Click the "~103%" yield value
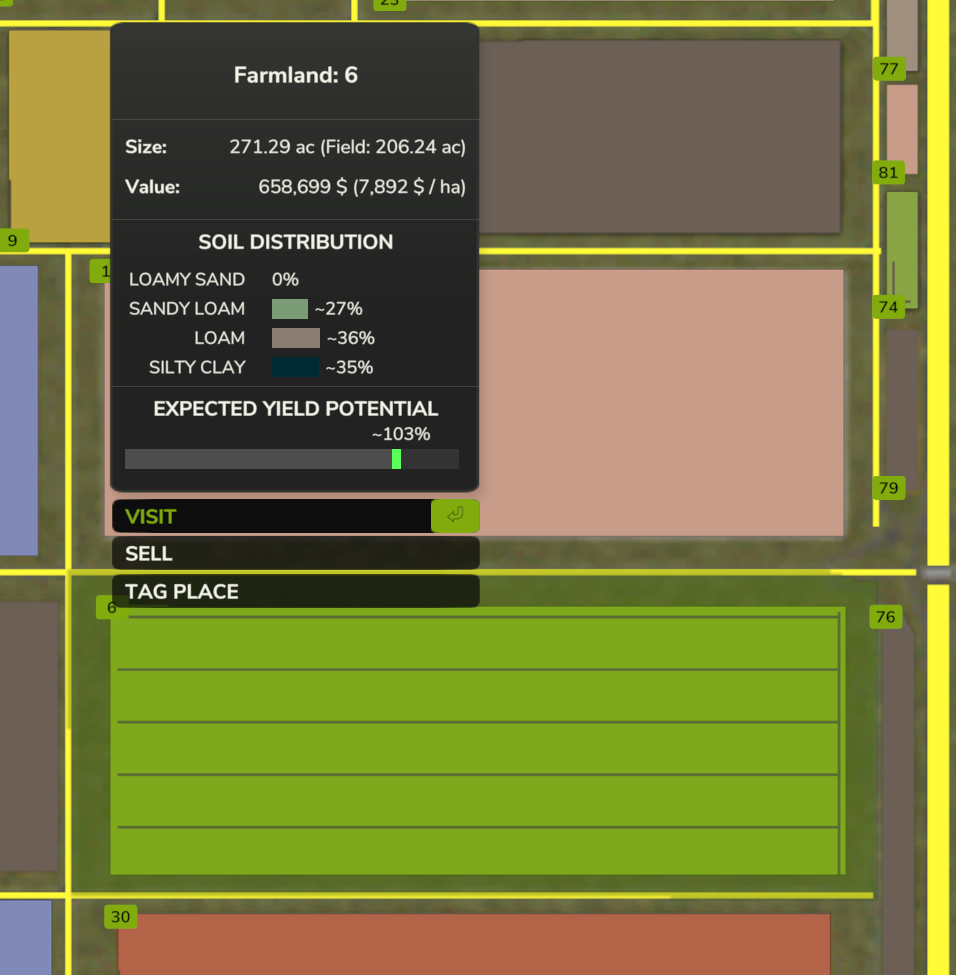The height and width of the screenshot is (975, 956). 401,434
